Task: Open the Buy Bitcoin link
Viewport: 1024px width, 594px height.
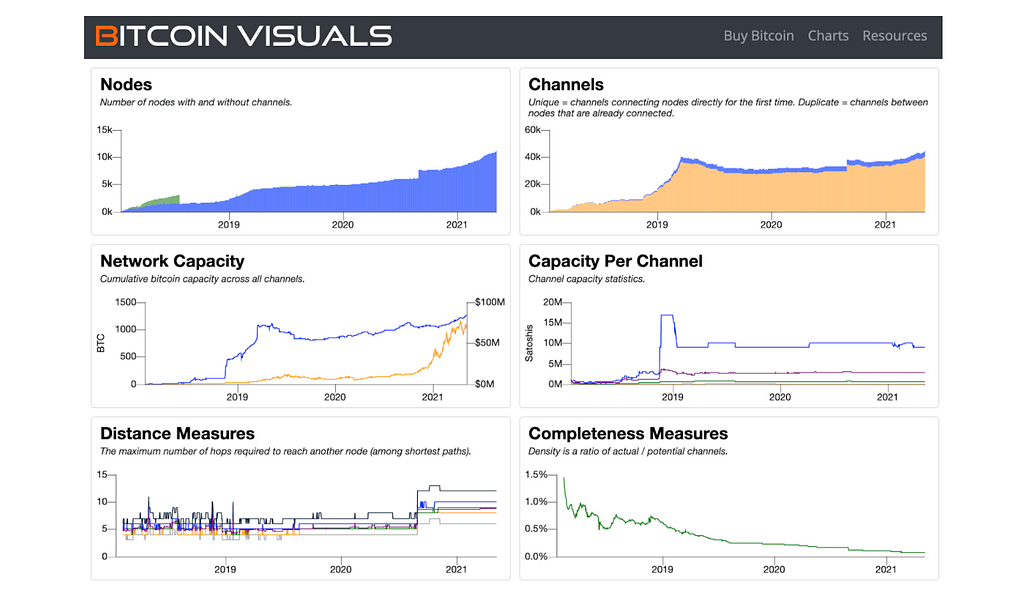Action: [x=758, y=36]
